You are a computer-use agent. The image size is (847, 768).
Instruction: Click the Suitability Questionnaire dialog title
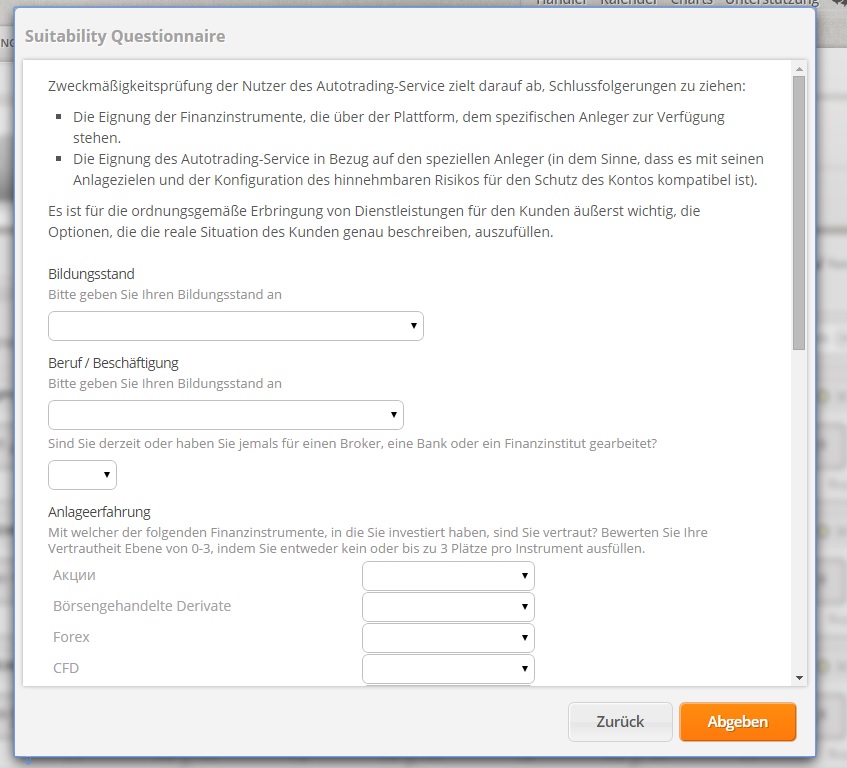125,37
